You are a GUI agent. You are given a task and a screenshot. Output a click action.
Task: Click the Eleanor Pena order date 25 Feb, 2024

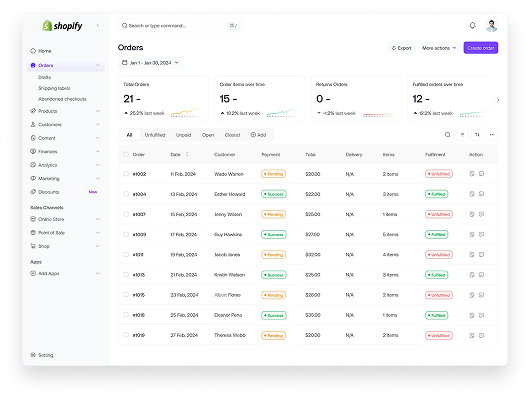[184, 315]
